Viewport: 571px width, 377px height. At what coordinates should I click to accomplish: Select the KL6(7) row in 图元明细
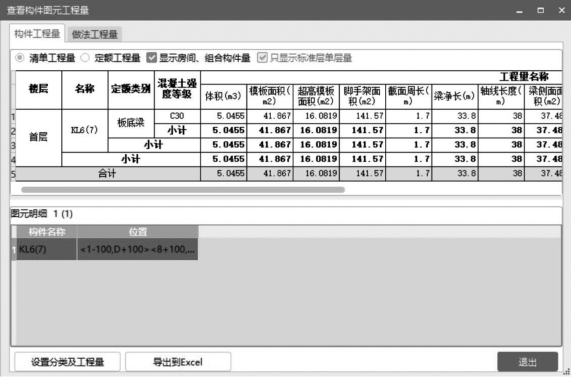tap(106, 250)
